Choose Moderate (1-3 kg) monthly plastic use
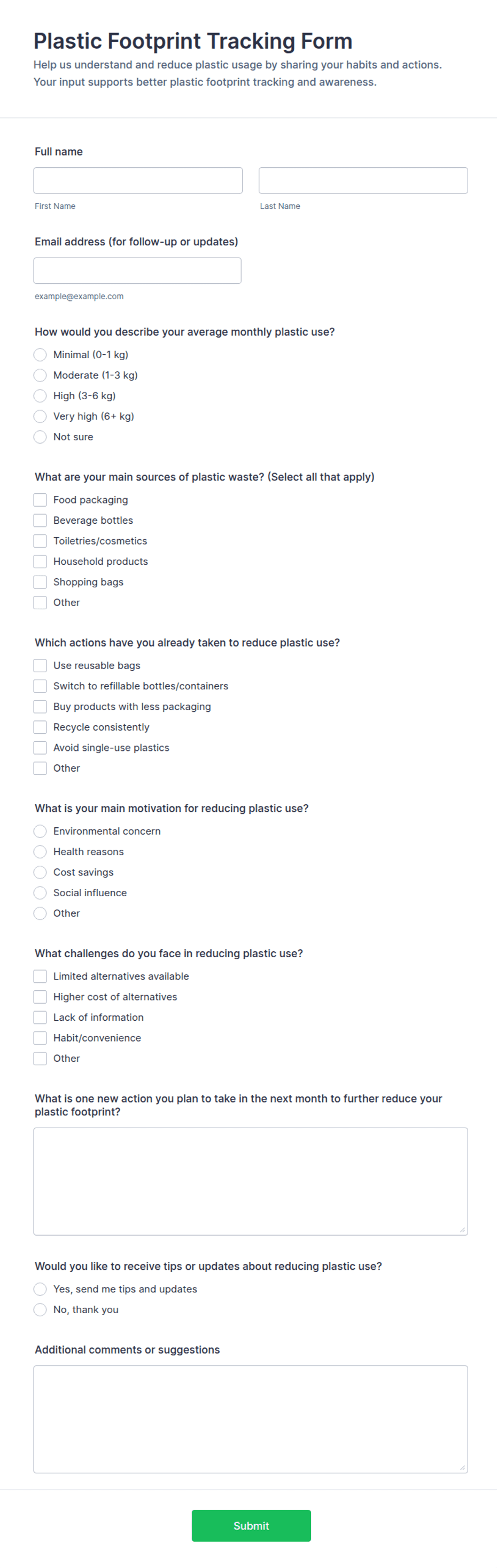Image resolution: width=497 pixels, height=1568 pixels. (x=40, y=375)
